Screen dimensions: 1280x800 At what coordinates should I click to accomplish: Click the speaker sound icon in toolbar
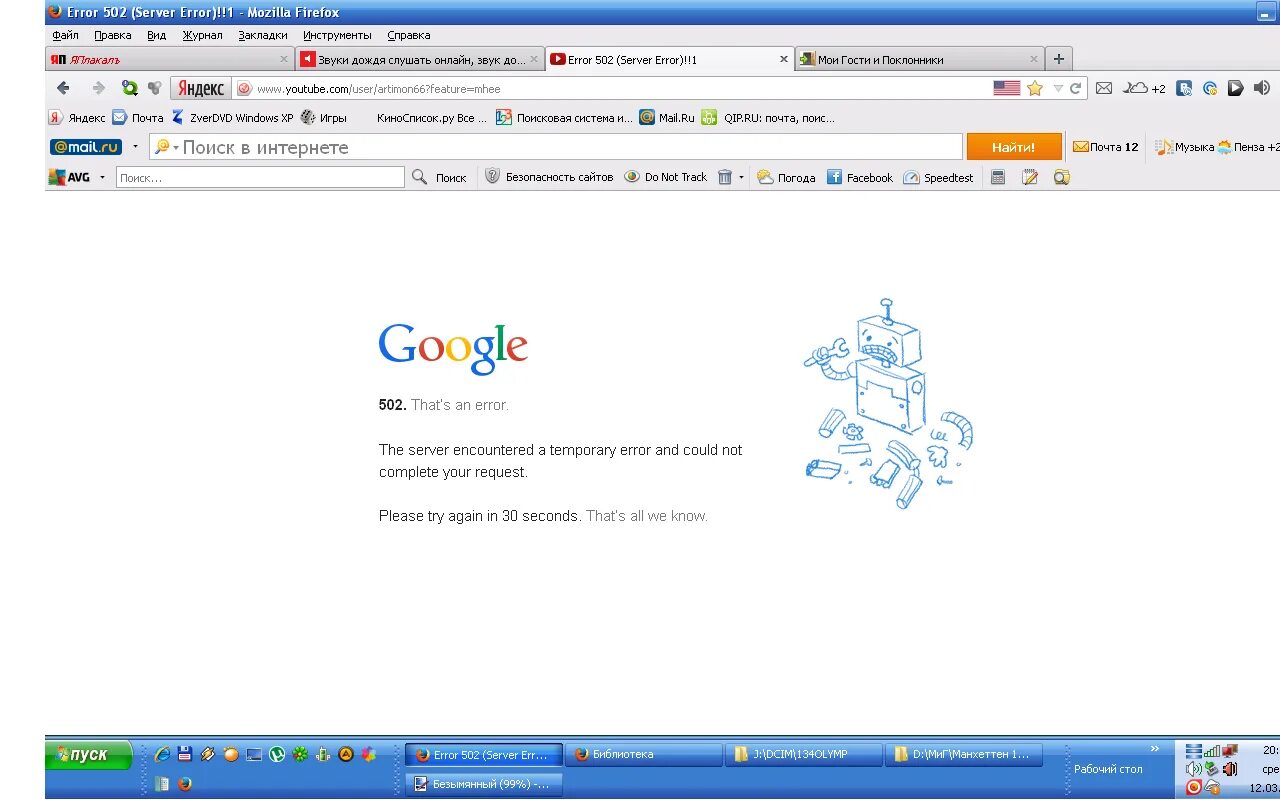(1261, 88)
